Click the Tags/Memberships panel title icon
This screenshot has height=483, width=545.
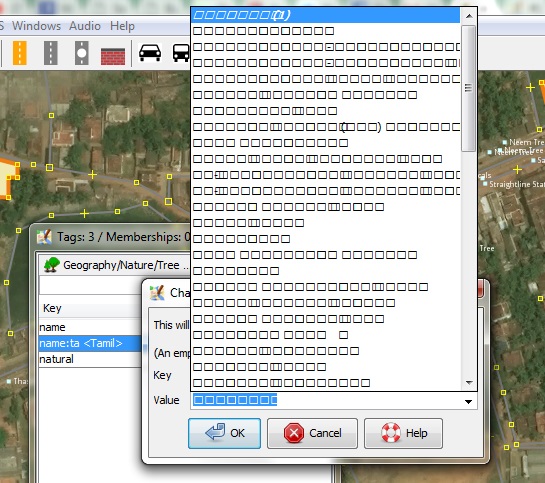coord(44,237)
